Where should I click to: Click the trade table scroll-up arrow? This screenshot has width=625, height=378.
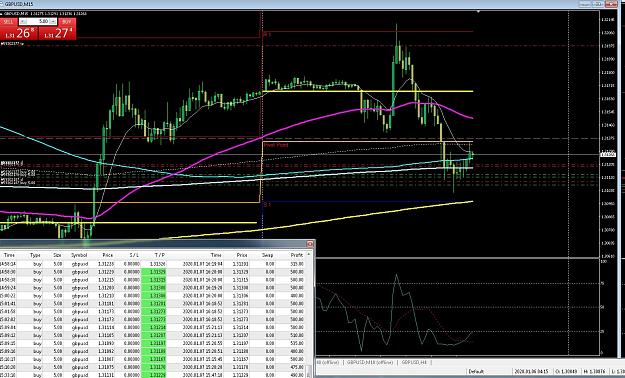(309, 254)
